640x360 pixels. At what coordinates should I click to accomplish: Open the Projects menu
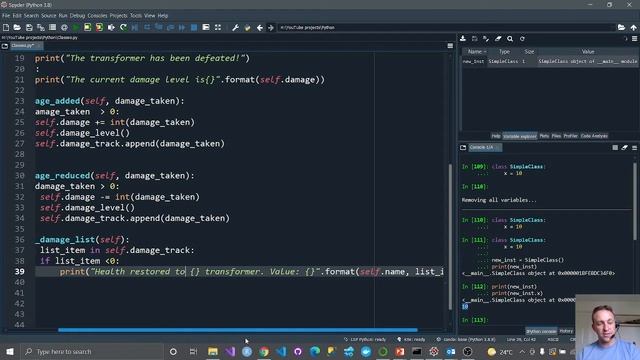coord(118,16)
